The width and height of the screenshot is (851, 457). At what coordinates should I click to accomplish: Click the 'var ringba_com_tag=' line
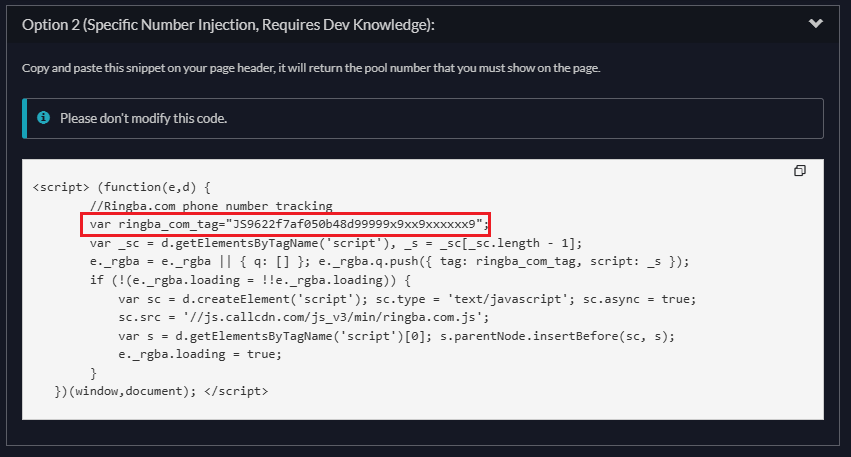(289, 224)
